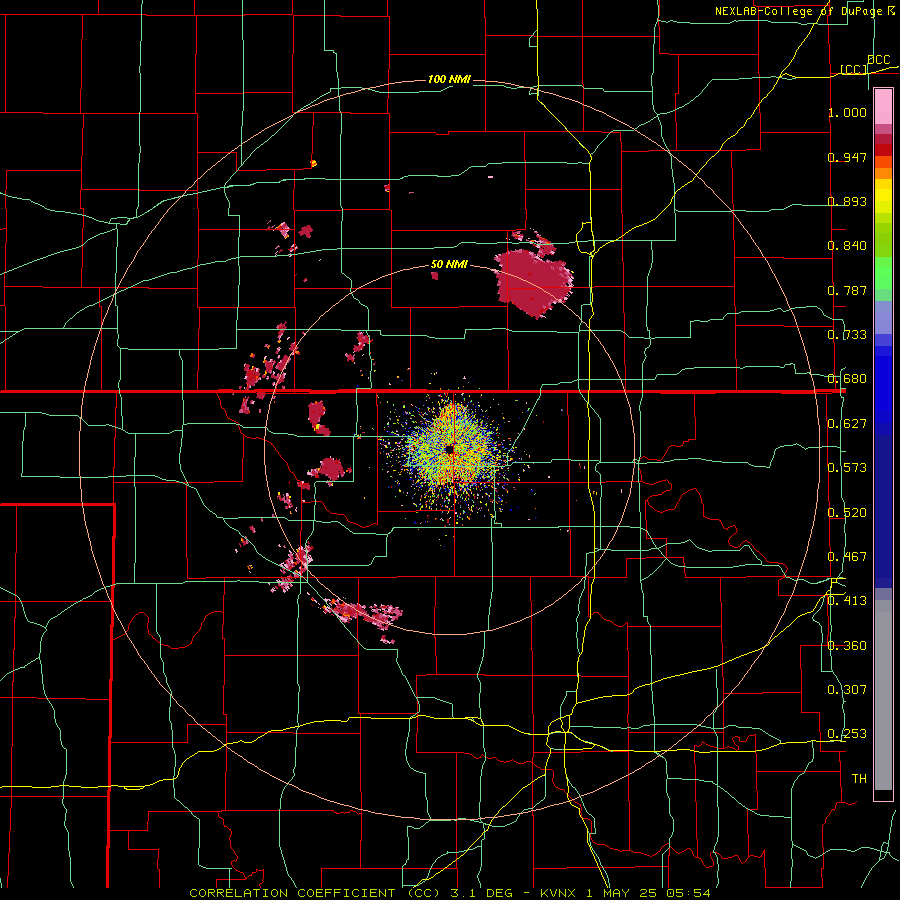Image resolution: width=900 pixels, height=900 pixels.
Task: Select the 0.360 scale value
Action: (x=847, y=646)
